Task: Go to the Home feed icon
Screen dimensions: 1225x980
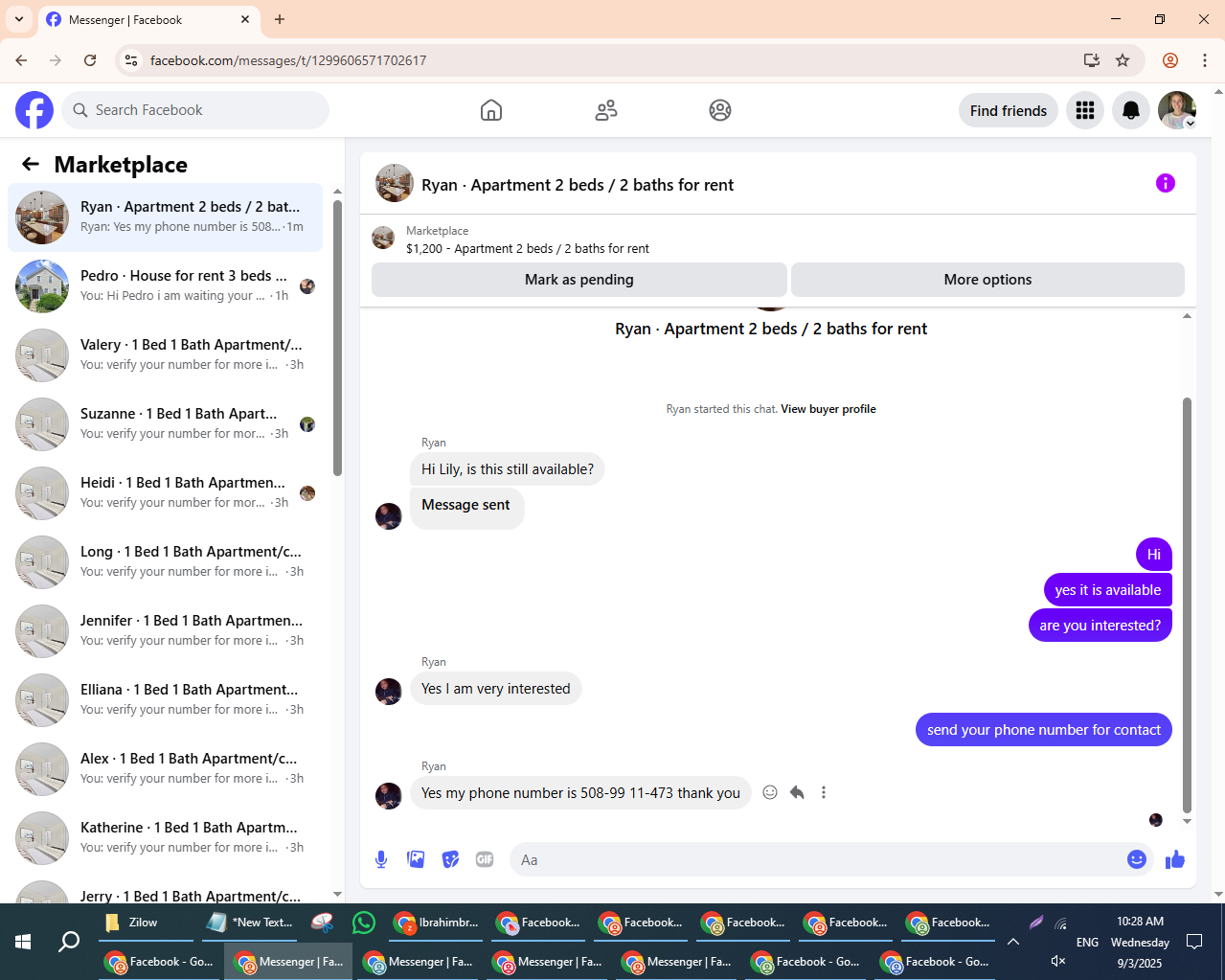Action: point(491,110)
